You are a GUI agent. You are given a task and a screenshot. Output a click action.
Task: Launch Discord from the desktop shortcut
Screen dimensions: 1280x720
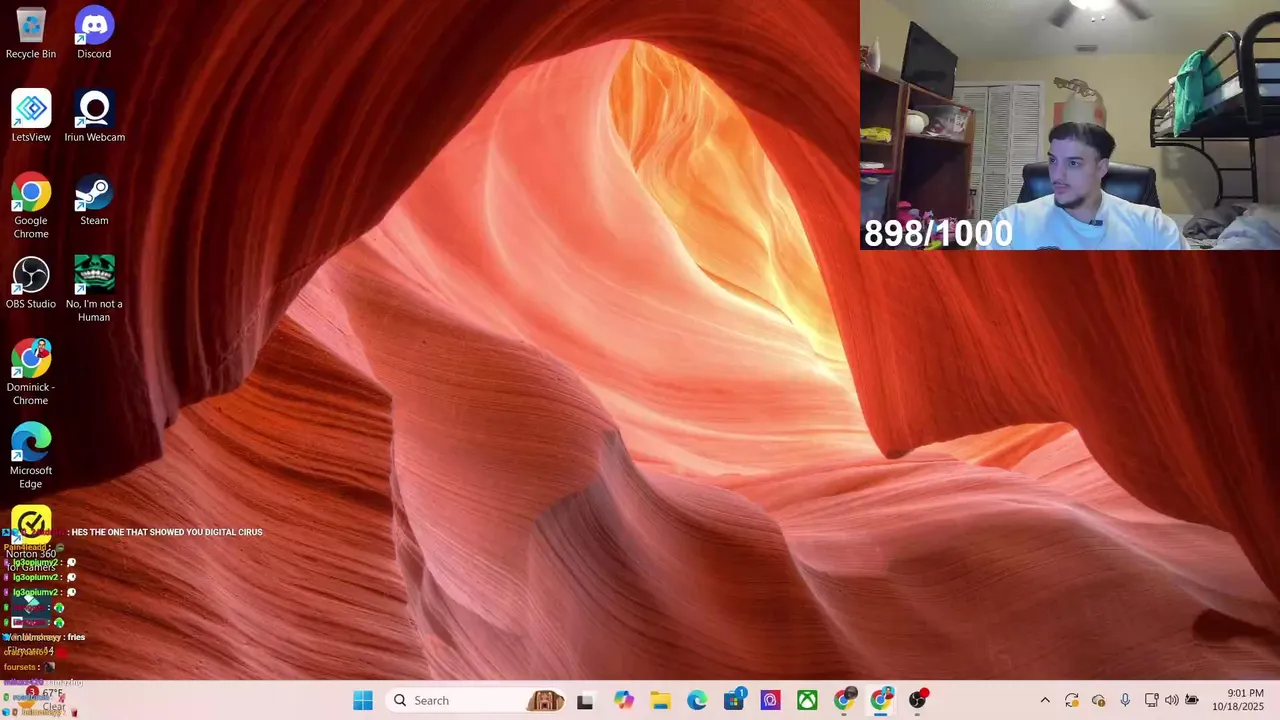(x=94, y=33)
